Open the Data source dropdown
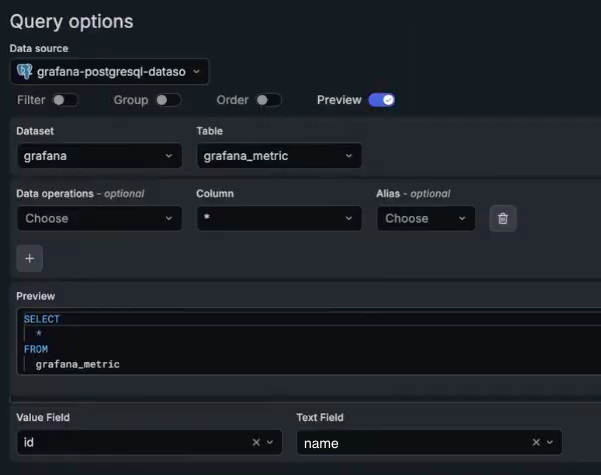Image resolution: width=601 pixels, height=475 pixels. 110,71
